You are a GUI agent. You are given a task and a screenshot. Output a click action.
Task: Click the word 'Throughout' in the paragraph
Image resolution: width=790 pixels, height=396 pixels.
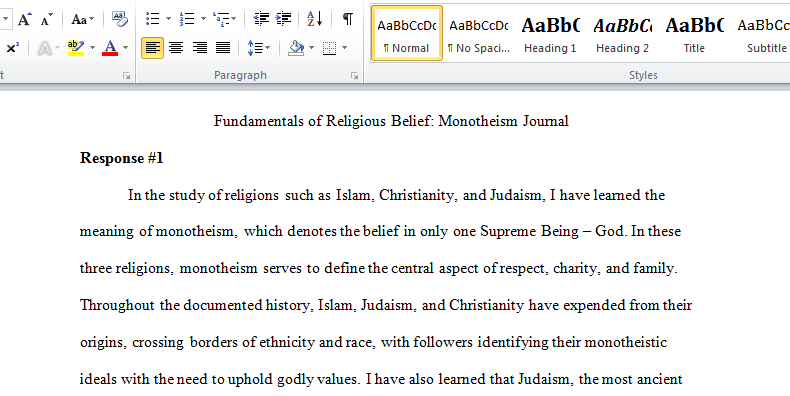(x=117, y=305)
